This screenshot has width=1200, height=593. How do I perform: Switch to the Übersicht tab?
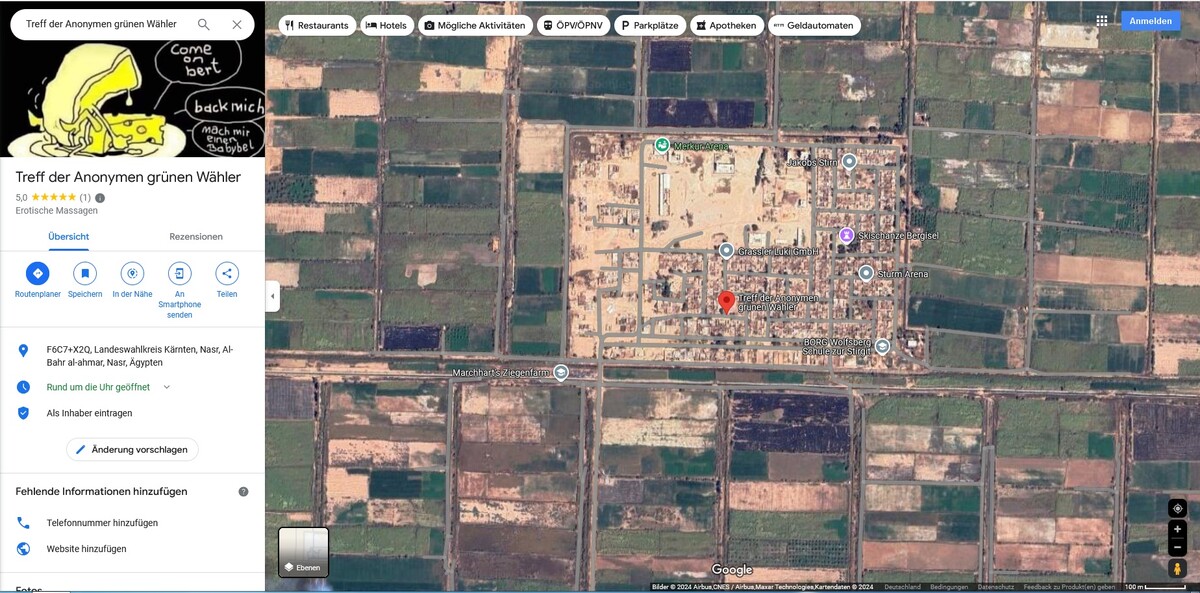point(69,237)
